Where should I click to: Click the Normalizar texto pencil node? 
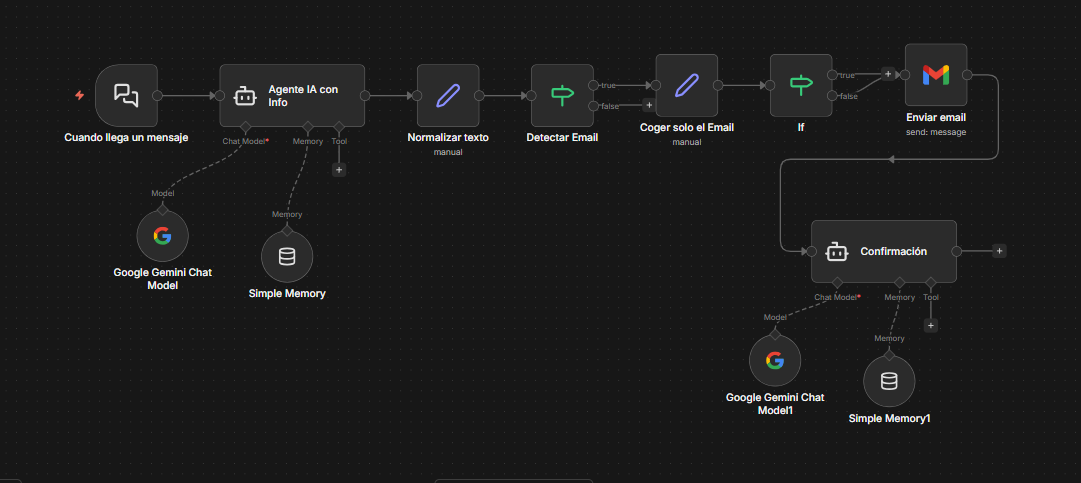pos(448,96)
